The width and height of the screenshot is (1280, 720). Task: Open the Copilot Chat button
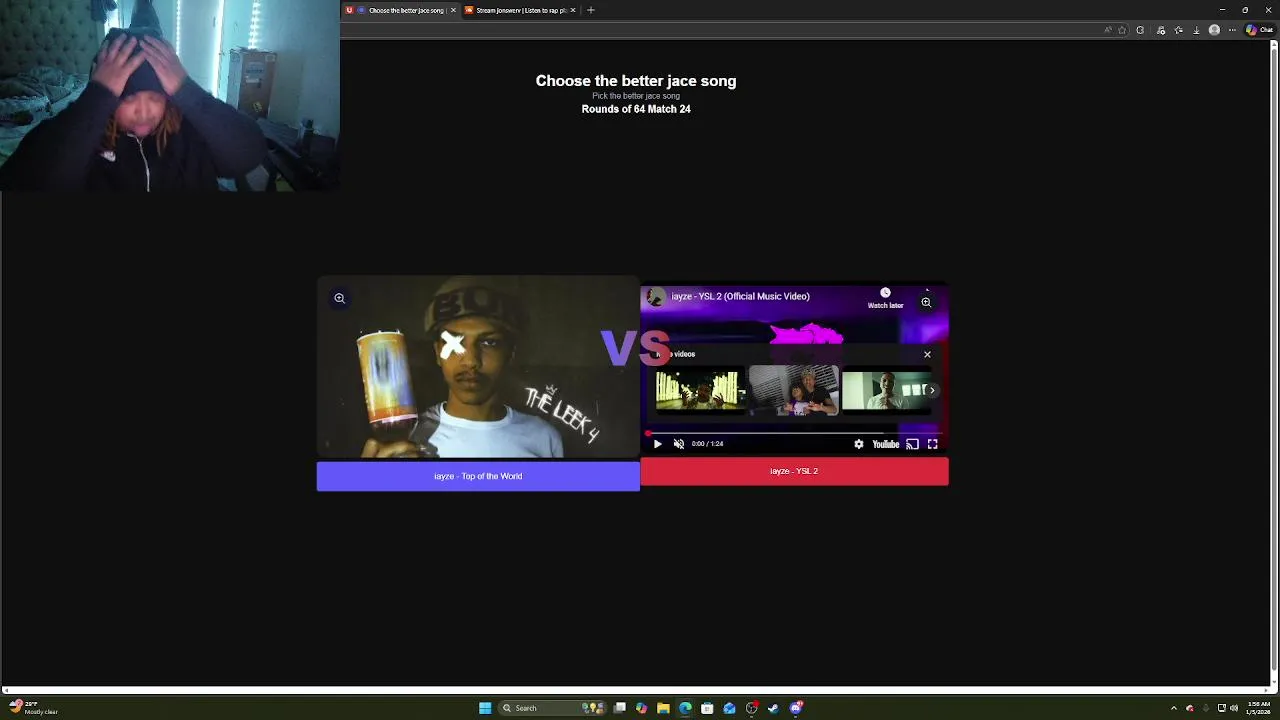click(x=1259, y=30)
